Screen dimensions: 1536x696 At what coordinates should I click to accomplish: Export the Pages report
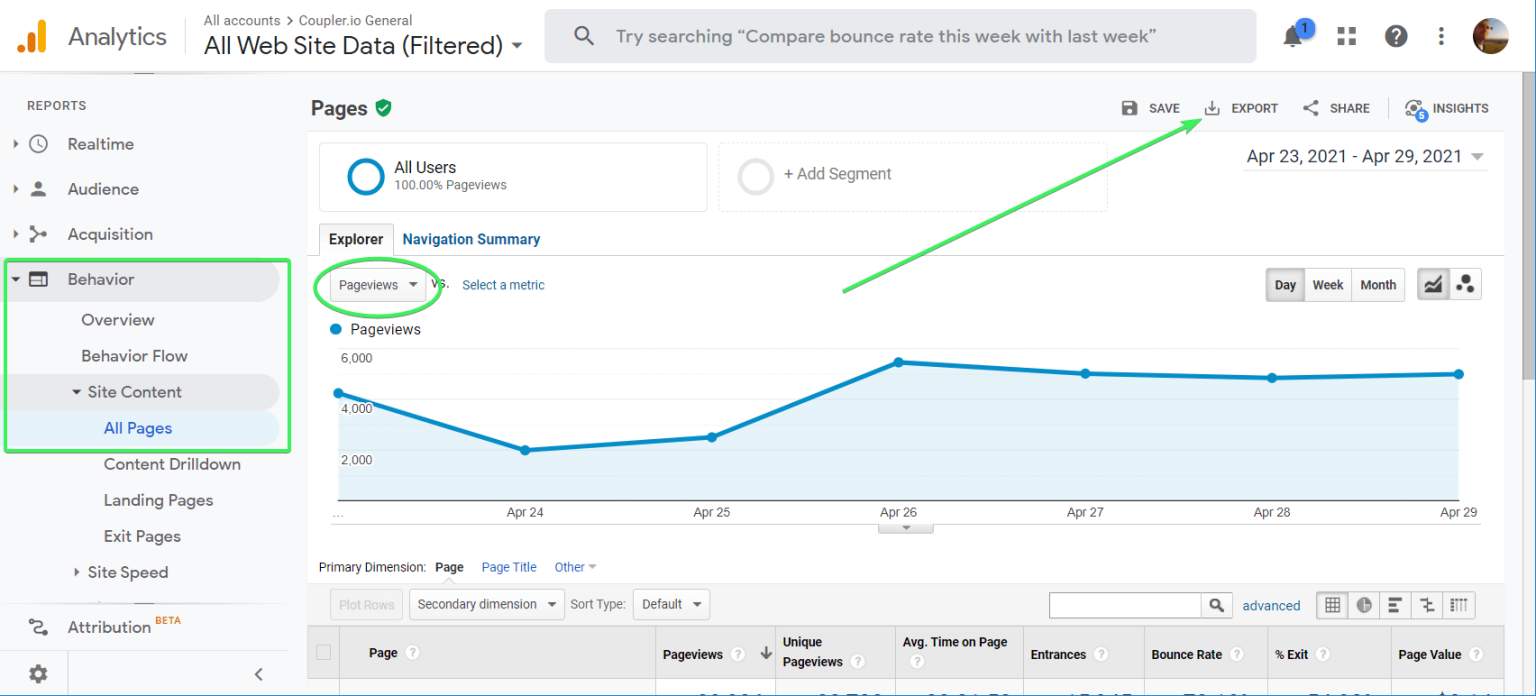[1240, 108]
